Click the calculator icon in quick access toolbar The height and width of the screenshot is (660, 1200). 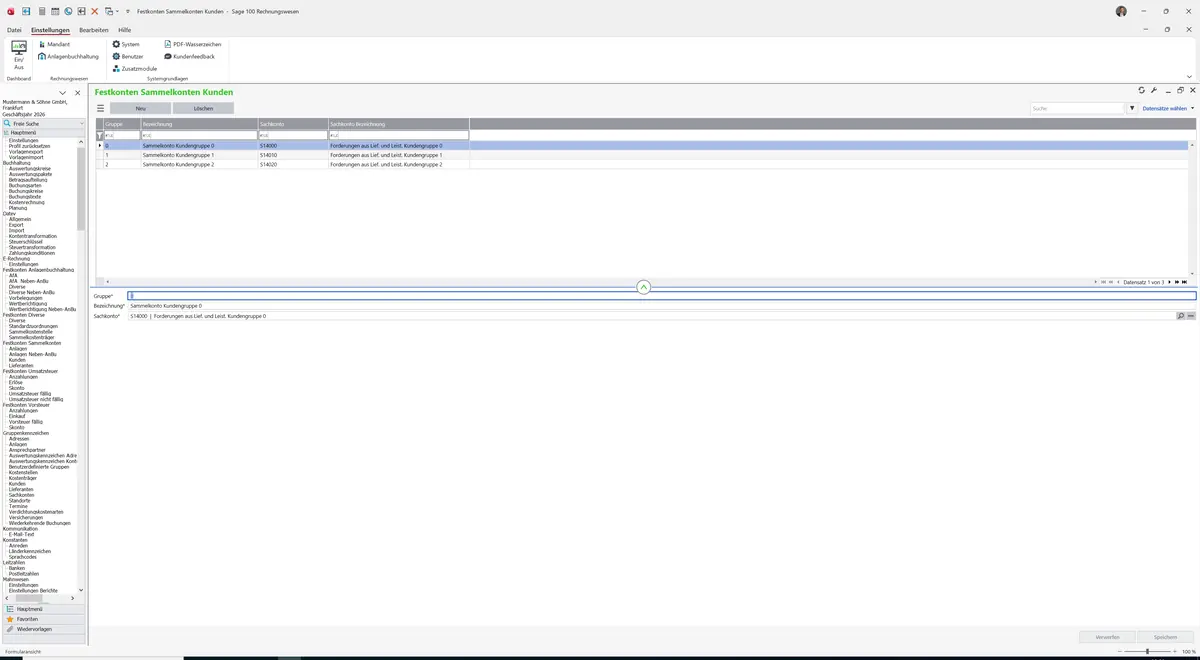[41, 11]
